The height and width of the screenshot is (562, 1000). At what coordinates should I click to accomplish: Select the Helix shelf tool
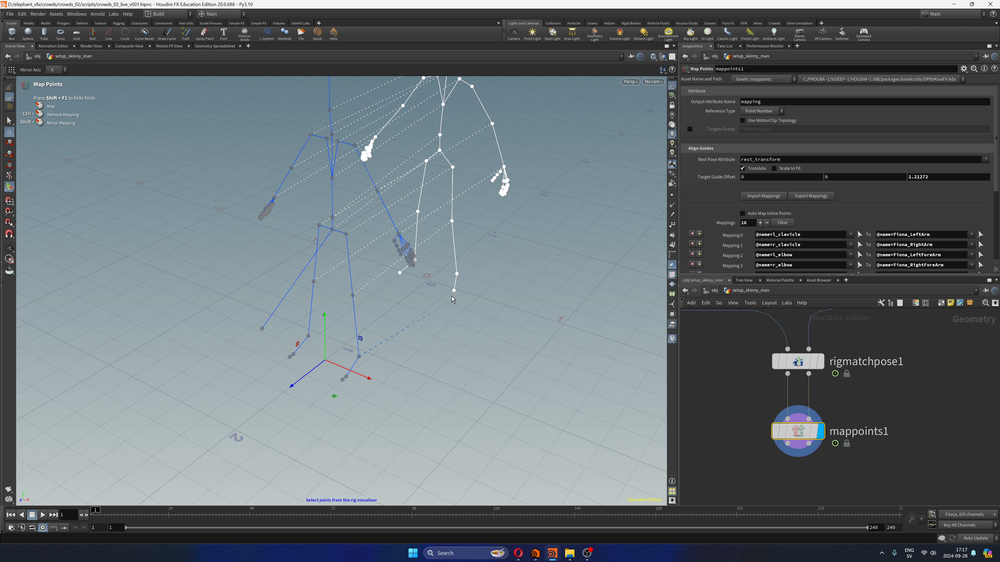pos(333,33)
